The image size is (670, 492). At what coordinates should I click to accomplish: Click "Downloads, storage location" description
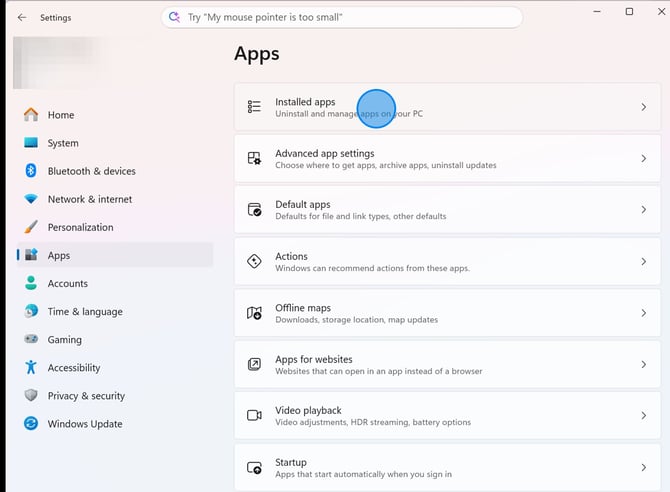[356, 320]
